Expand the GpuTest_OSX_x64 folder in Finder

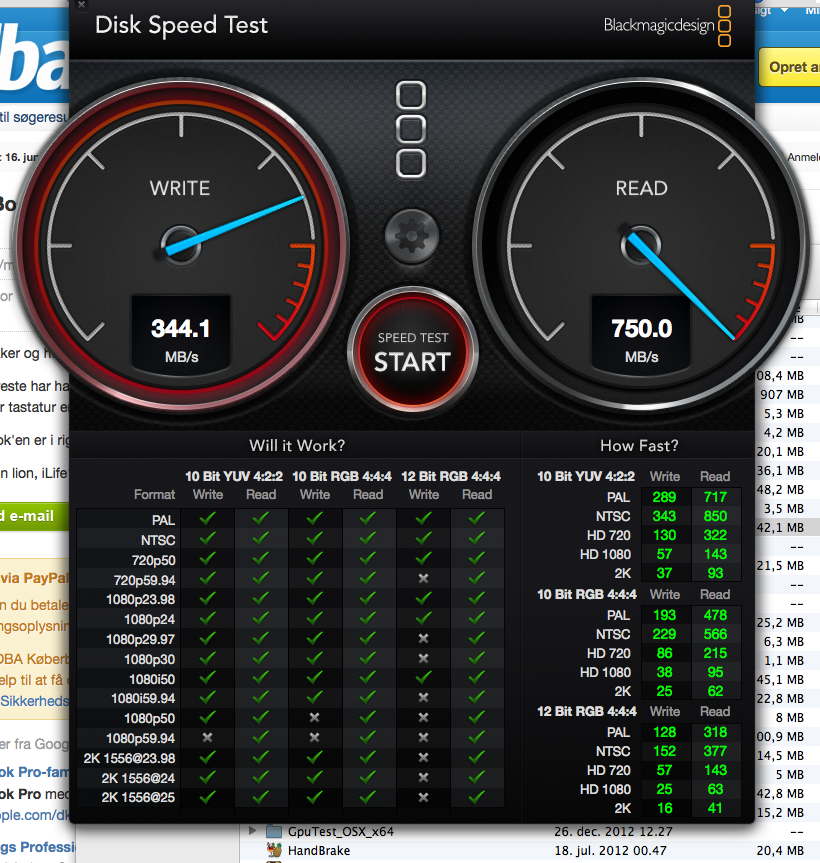[253, 831]
